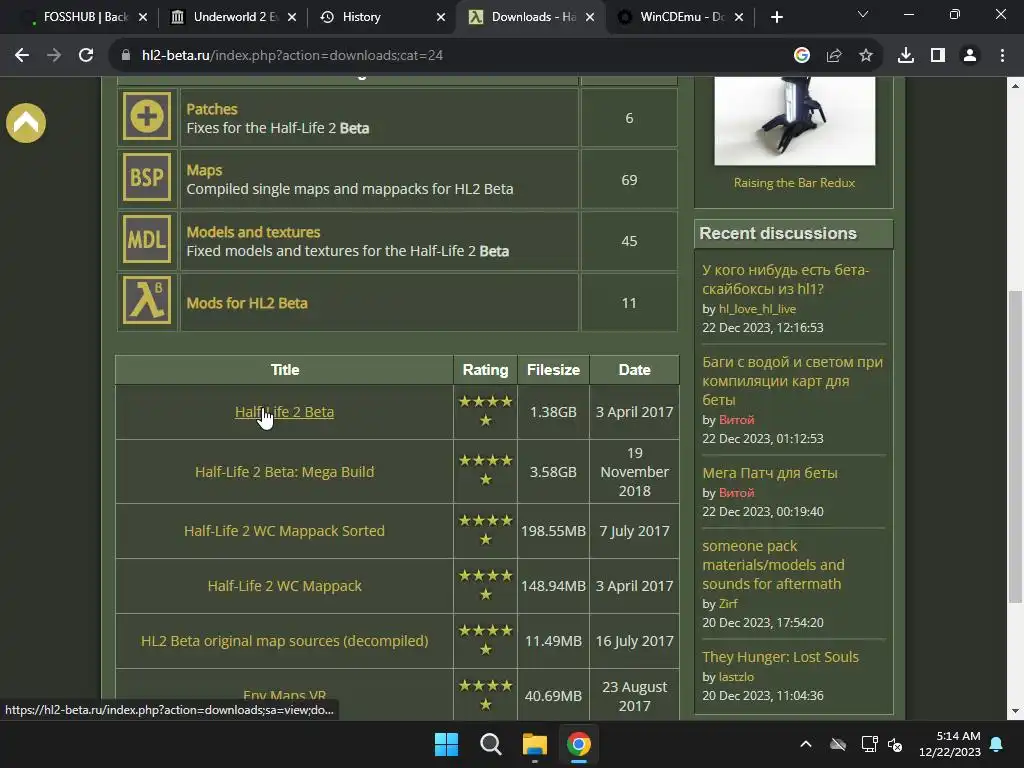The image size is (1024, 768).
Task: Click the lambda Mods for HL2 Beta icon
Action: 147,300
